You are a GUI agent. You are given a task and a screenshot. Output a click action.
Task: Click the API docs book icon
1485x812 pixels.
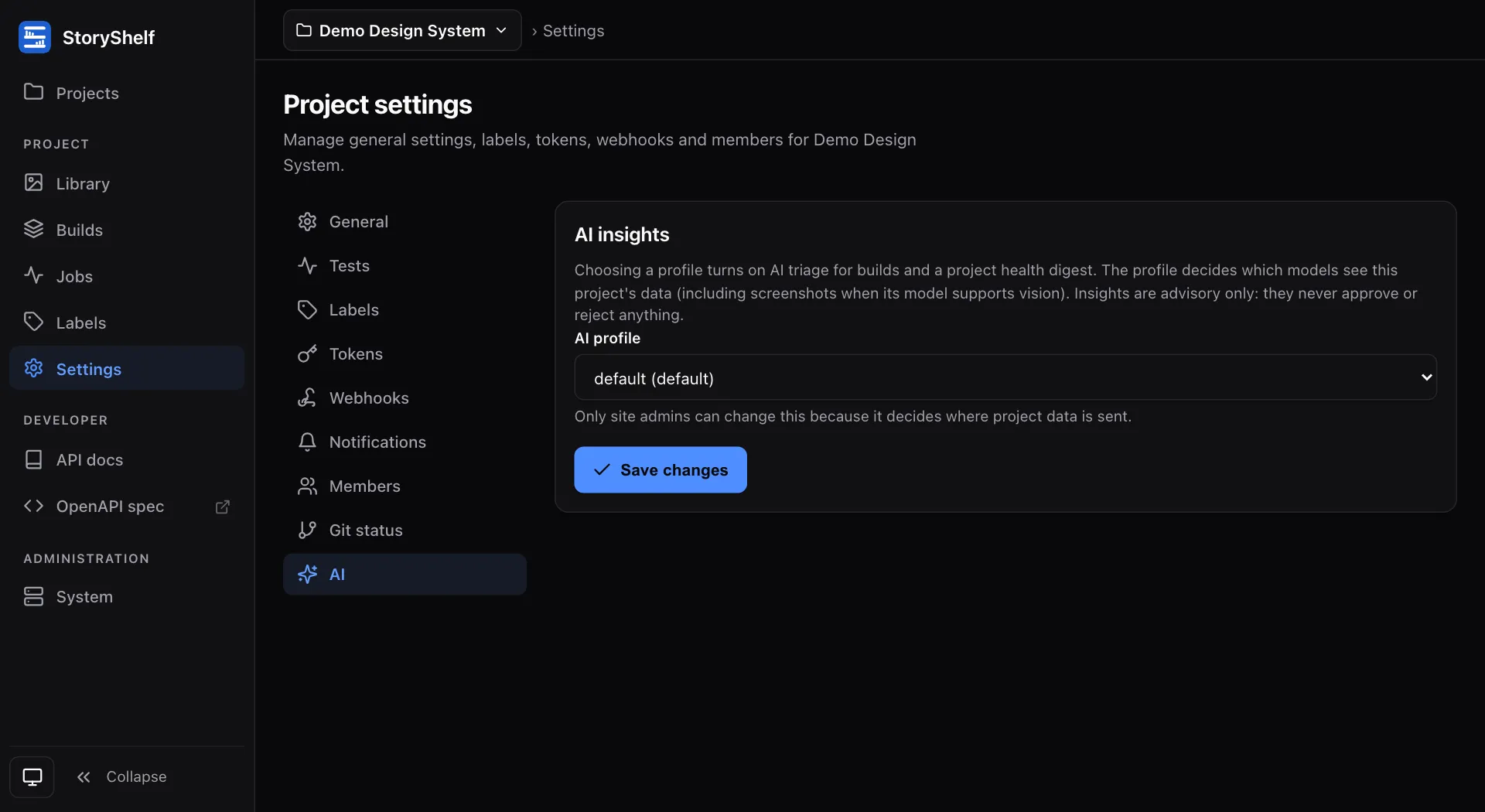point(33,459)
